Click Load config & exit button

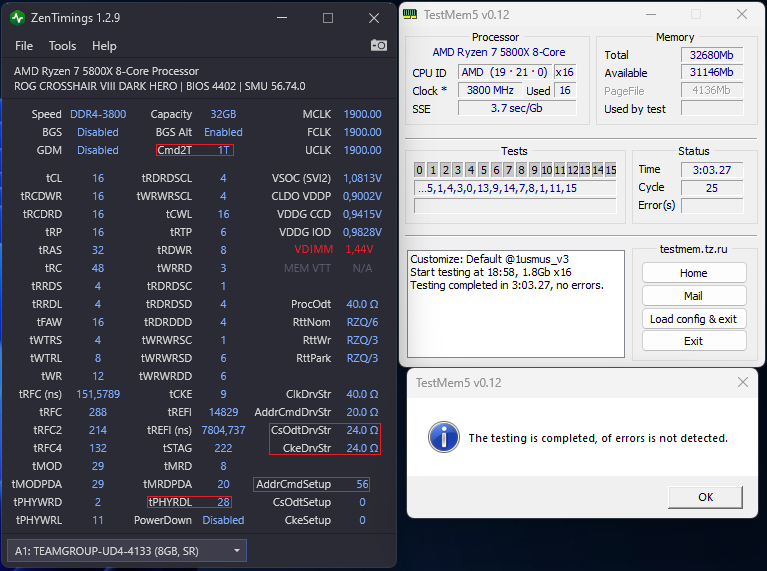coord(694,319)
